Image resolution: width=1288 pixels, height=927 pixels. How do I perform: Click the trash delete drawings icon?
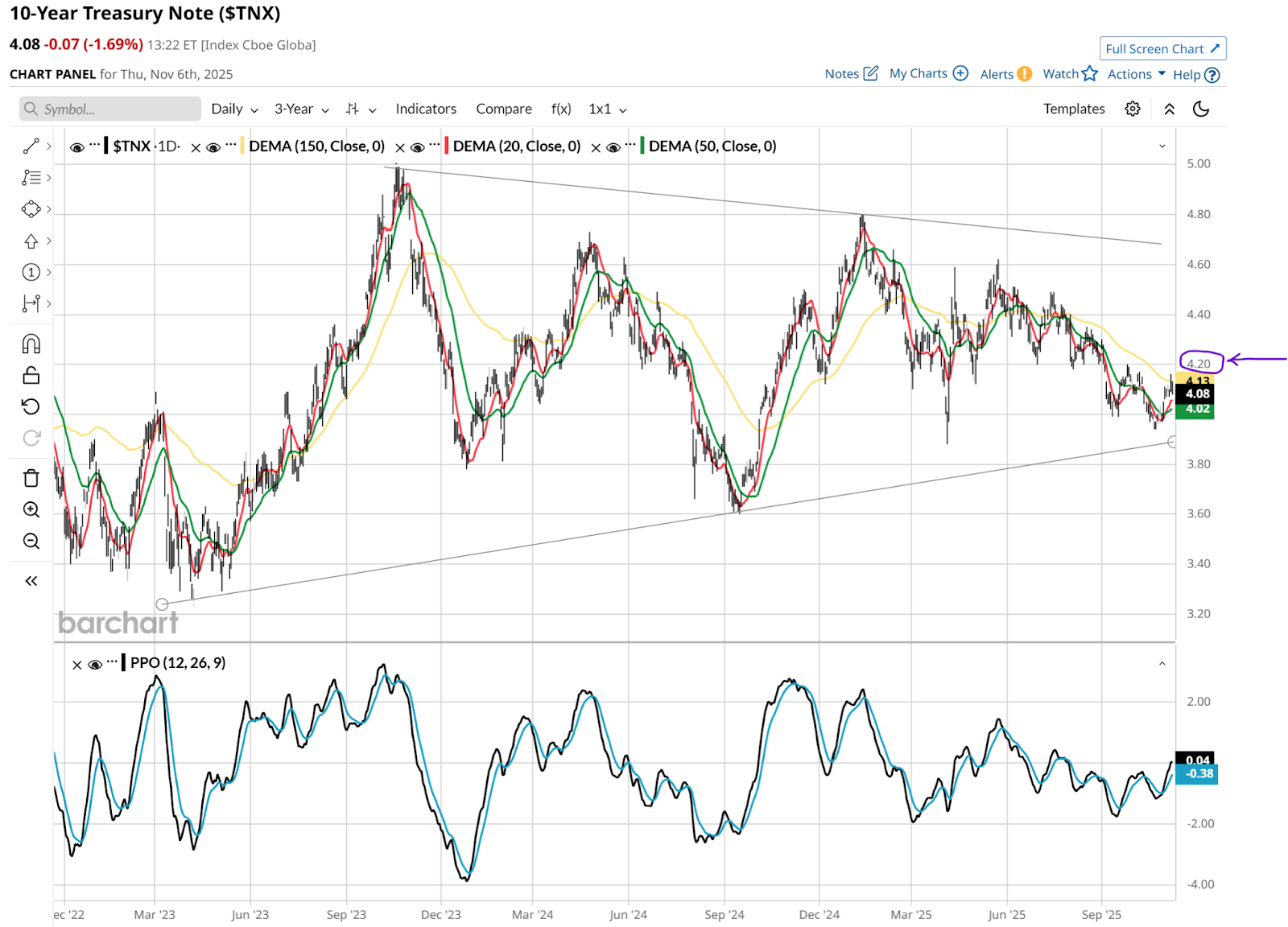31,478
